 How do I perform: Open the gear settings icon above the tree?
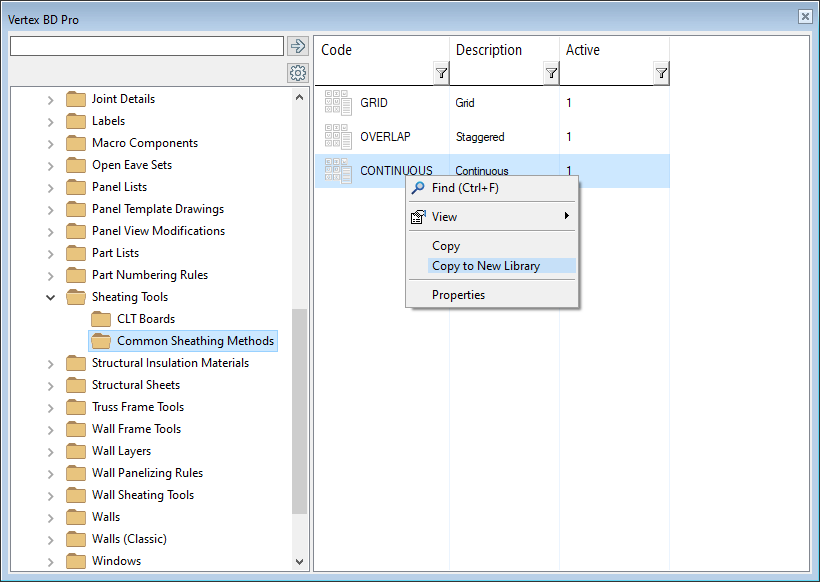[x=297, y=73]
